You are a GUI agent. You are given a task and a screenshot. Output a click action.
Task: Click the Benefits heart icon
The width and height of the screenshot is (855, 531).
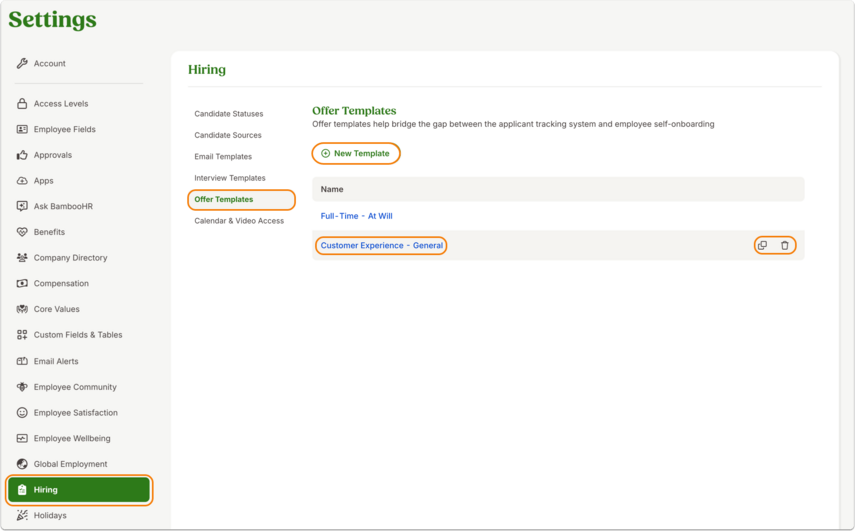[x=22, y=232]
